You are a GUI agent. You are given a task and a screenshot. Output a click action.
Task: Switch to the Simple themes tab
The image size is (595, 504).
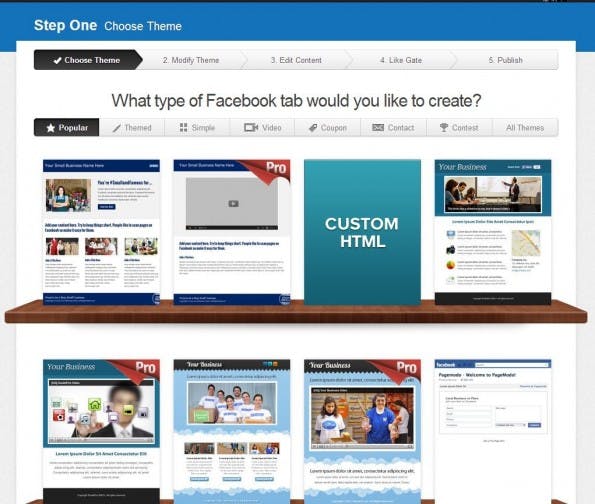[x=197, y=128]
